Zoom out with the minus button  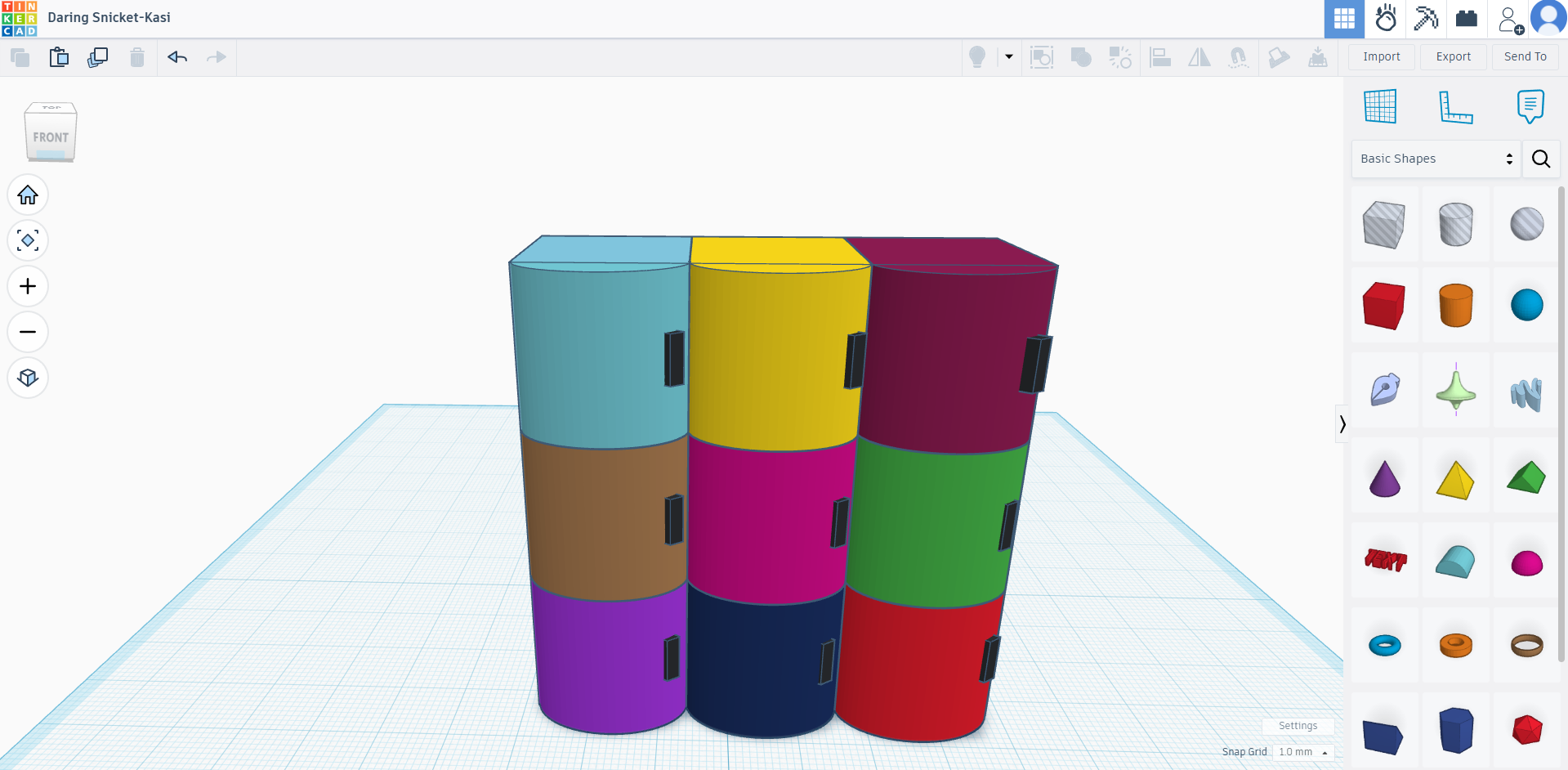[x=28, y=332]
